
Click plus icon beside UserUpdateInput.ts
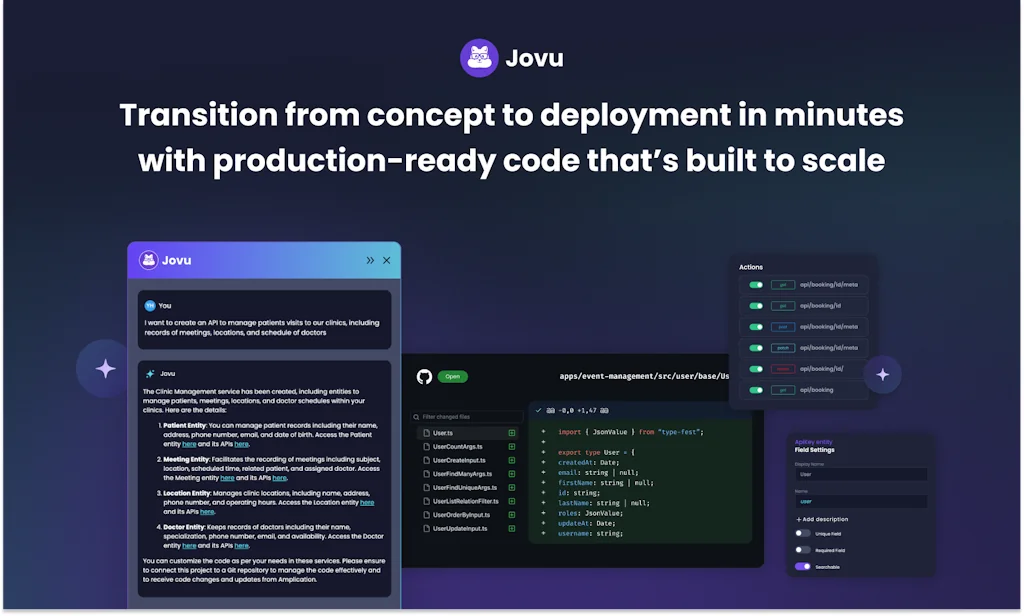(x=512, y=528)
